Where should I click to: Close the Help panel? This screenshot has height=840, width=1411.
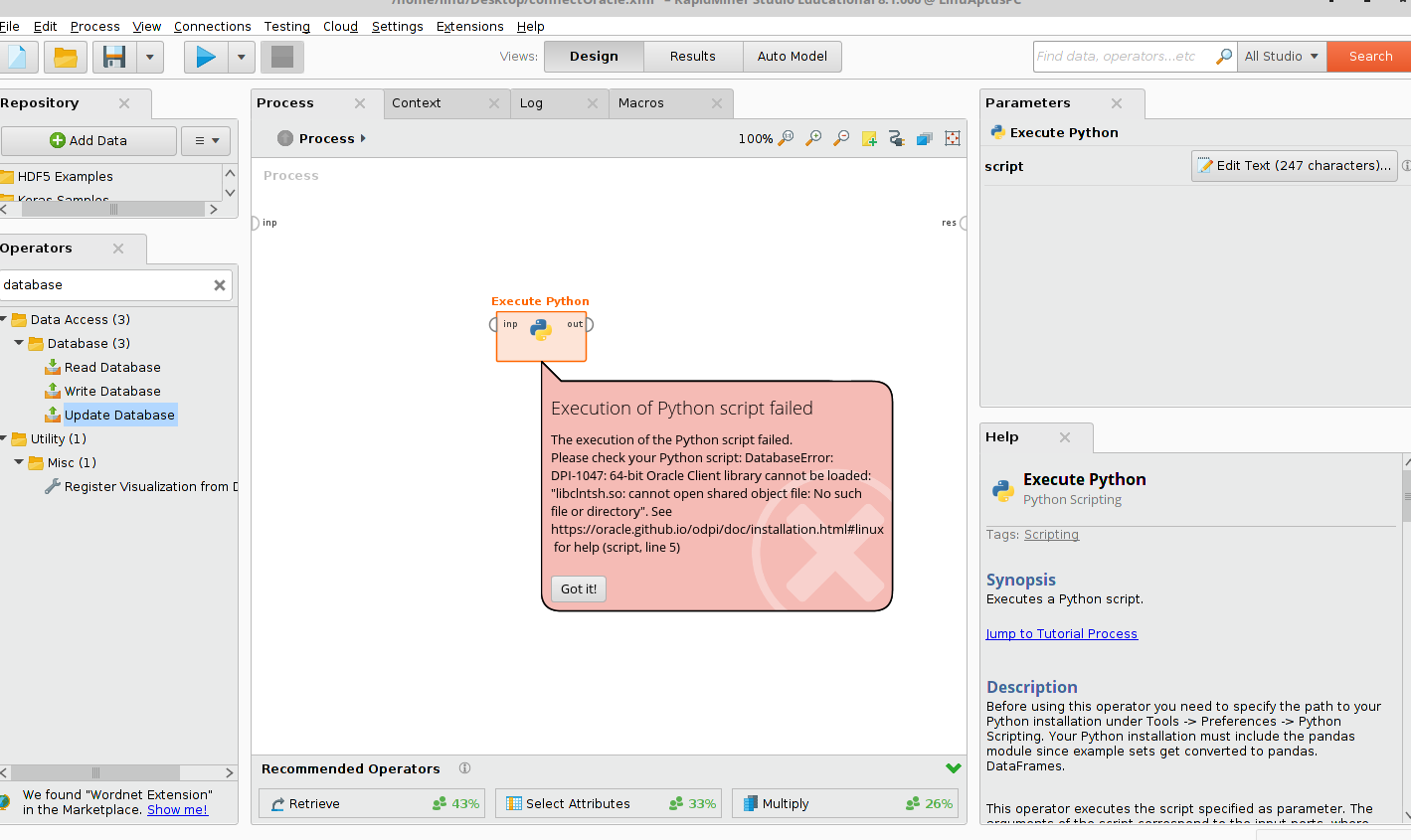tap(1065, 437)
